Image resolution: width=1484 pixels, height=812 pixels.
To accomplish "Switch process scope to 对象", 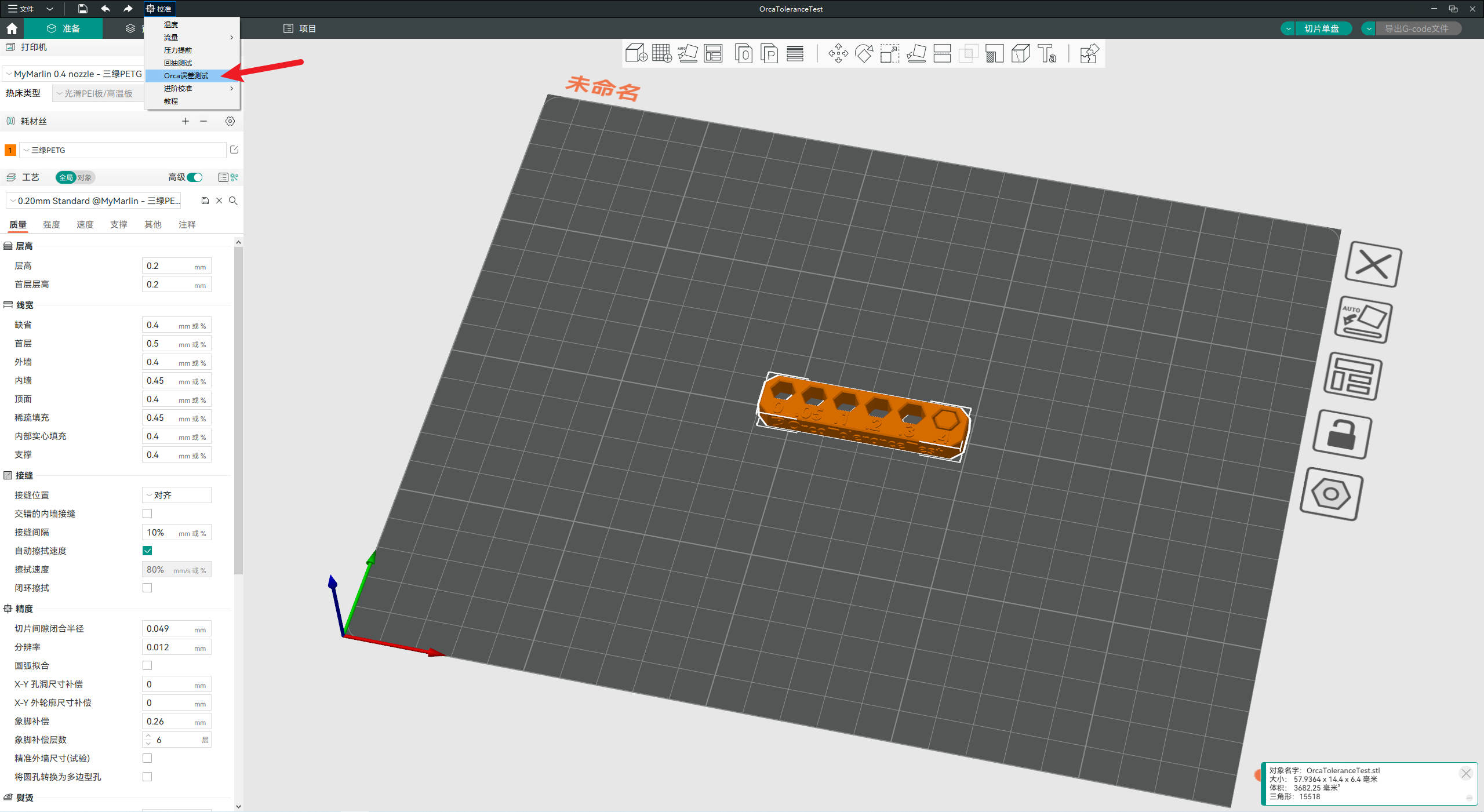I will [85, 177].
